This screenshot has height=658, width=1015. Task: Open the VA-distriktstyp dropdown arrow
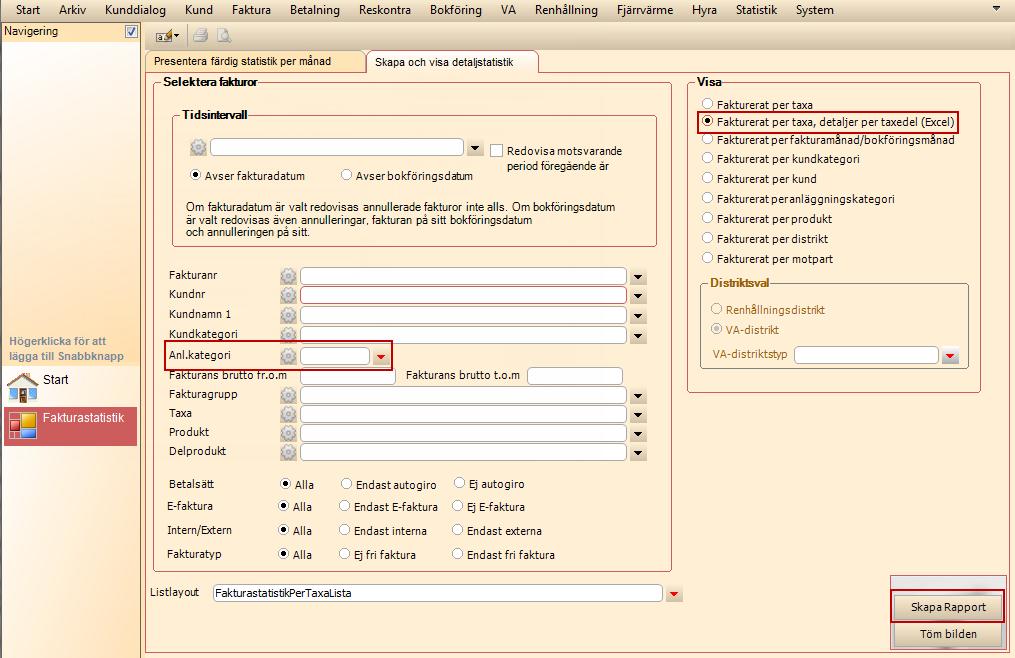point(950,356)
